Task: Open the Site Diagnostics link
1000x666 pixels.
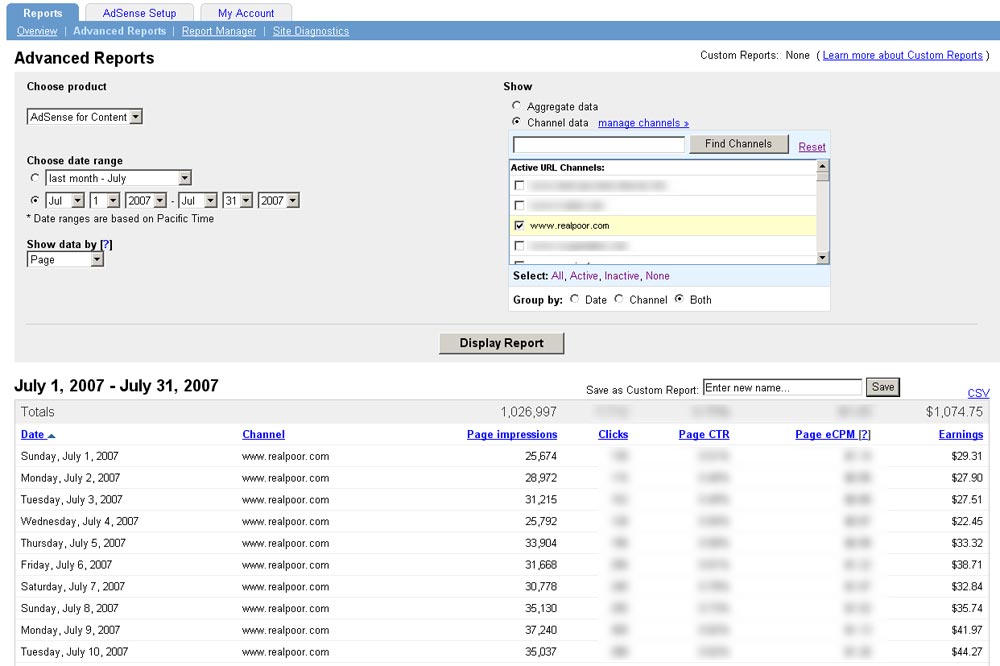Action: (x=311, y=31)
